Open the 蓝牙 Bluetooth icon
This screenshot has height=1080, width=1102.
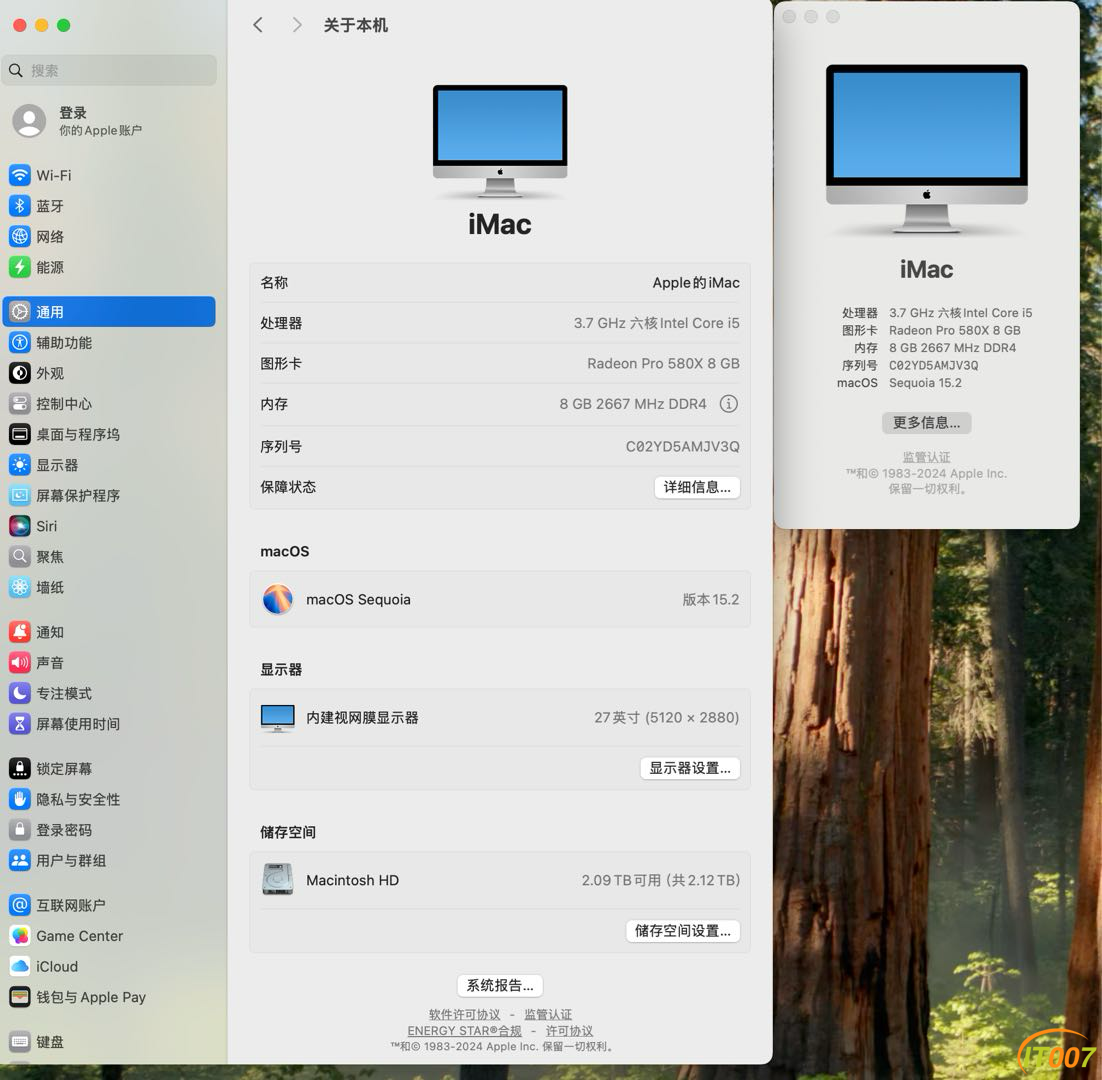[20, 206]
